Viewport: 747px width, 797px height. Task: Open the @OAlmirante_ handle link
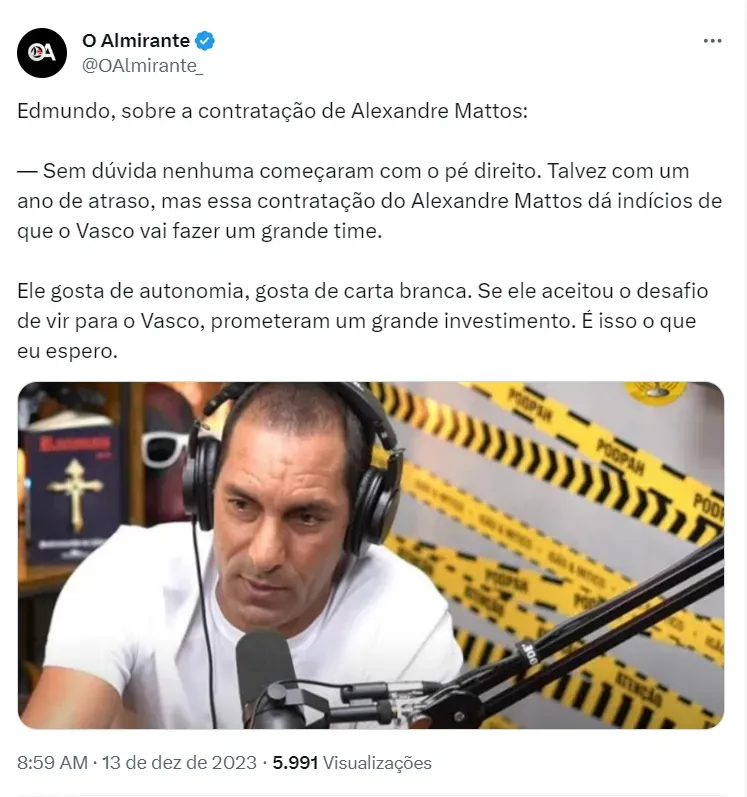coord(143,66)
